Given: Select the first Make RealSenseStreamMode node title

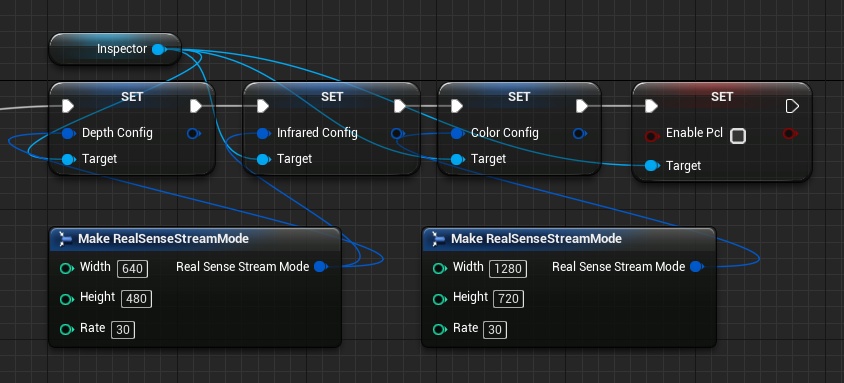Looking at the screenshot, I should pyautogui.click(x=164, y=238).
